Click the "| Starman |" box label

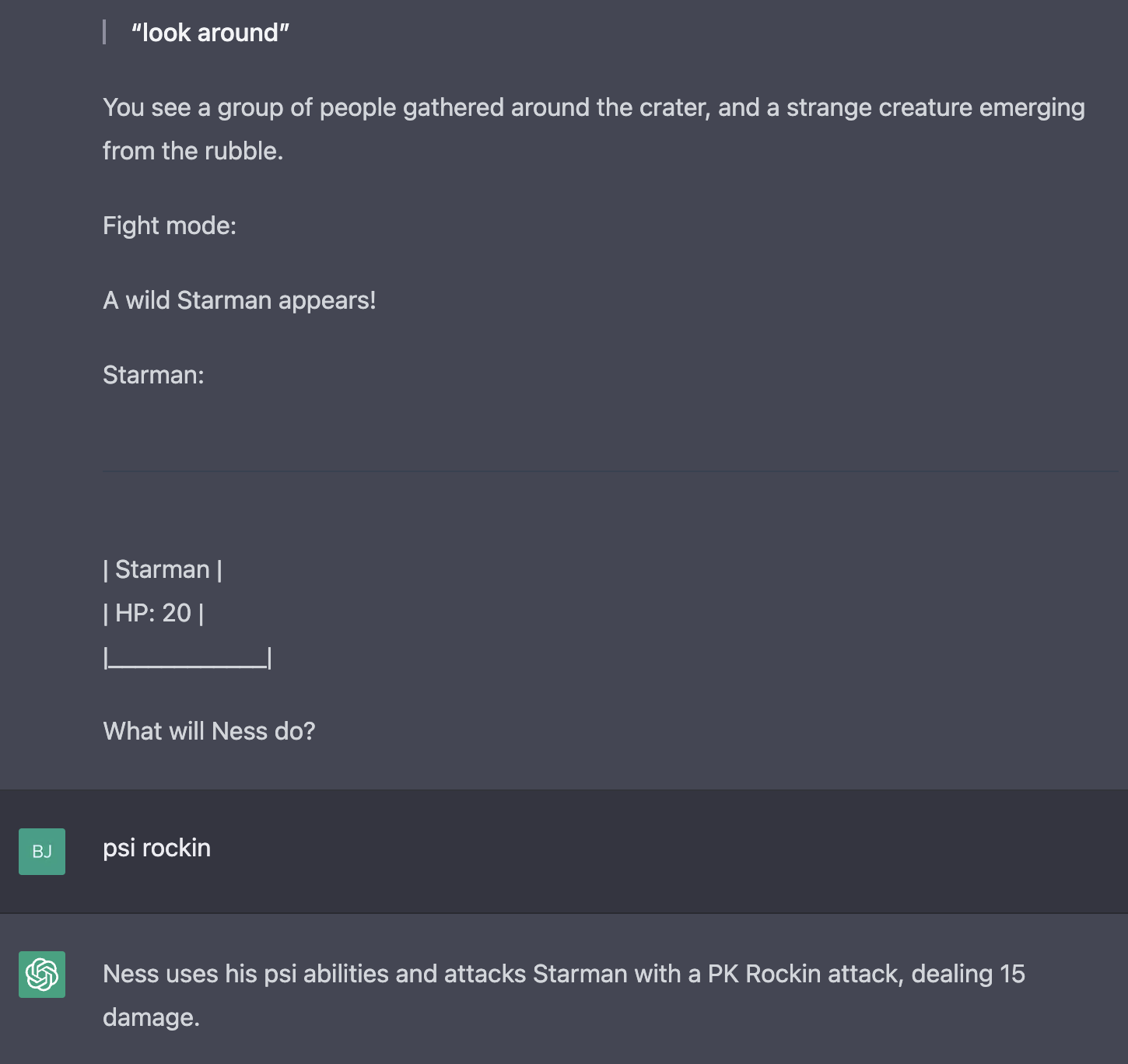click(163, 569)
